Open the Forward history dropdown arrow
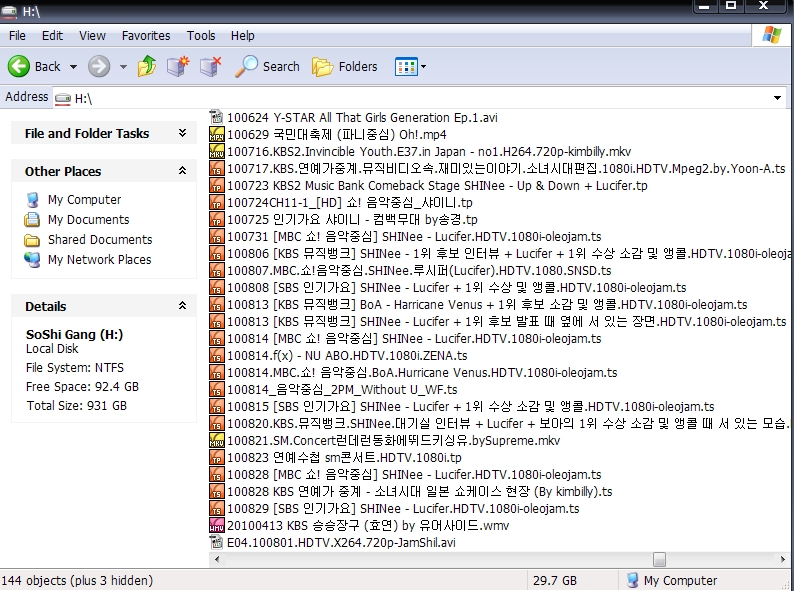794x591 pixels. (x=123, y=66)
